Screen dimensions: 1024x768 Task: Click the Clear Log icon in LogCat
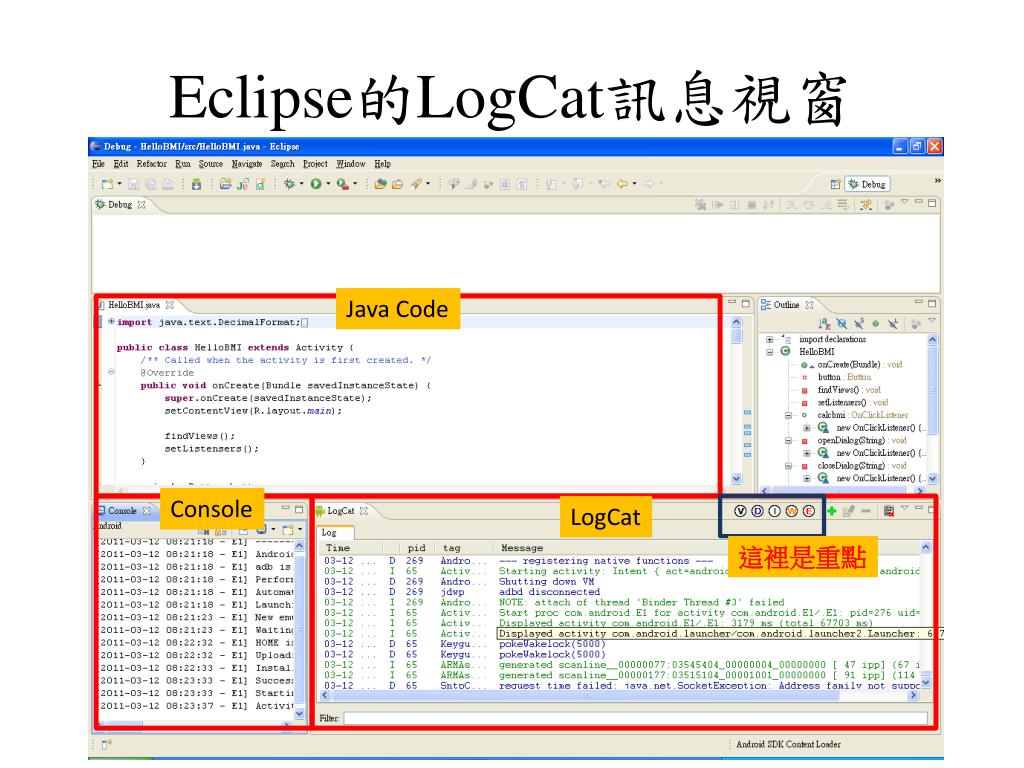click(889, 511)
